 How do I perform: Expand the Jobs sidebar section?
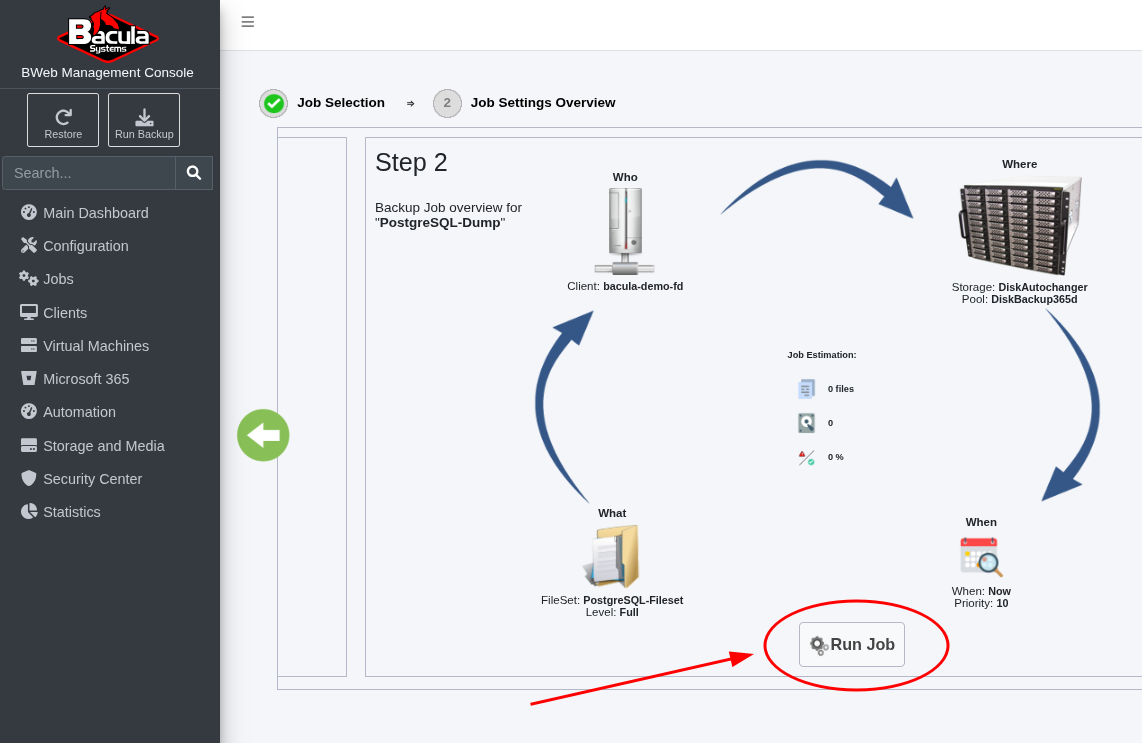pyautogui.click(x=58, y=279)
